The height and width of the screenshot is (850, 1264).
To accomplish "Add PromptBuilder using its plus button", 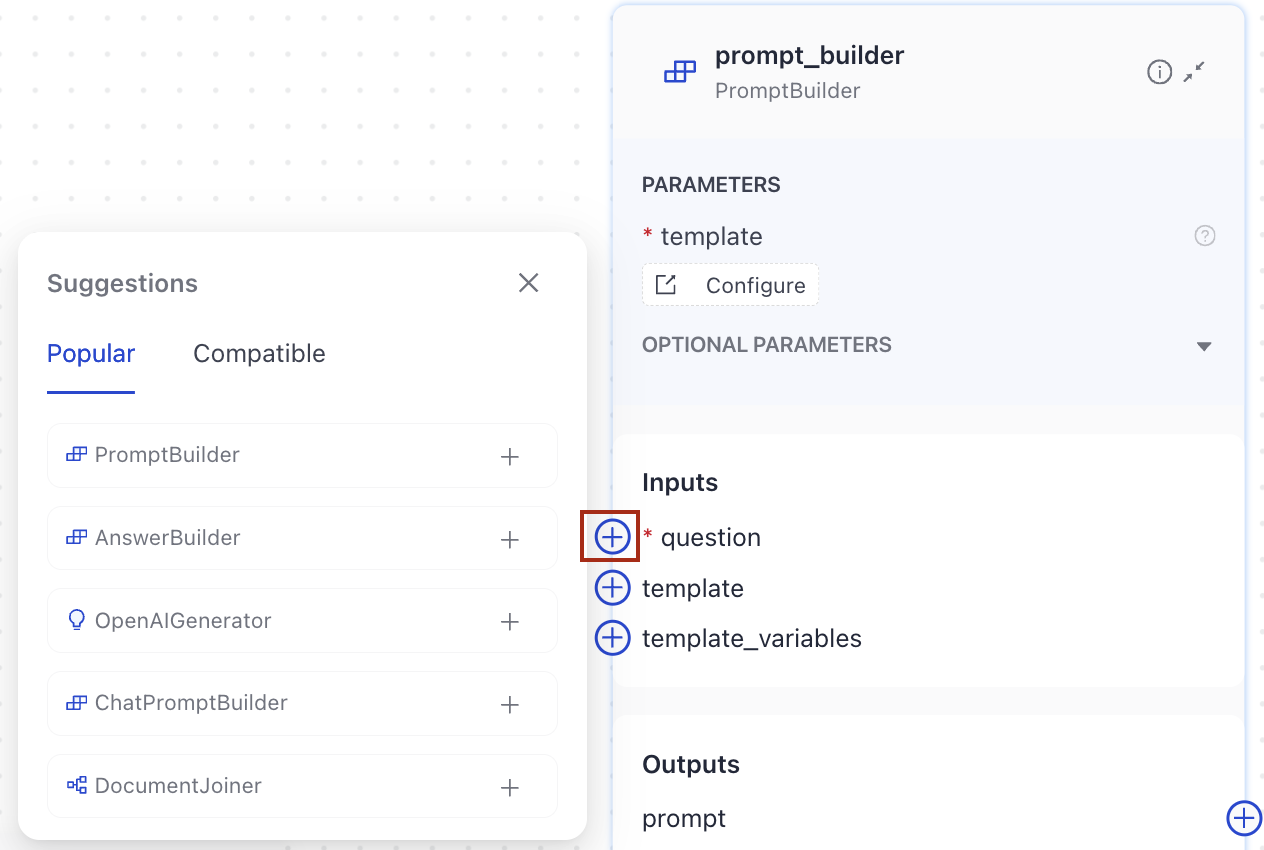I will pos(509,455).
